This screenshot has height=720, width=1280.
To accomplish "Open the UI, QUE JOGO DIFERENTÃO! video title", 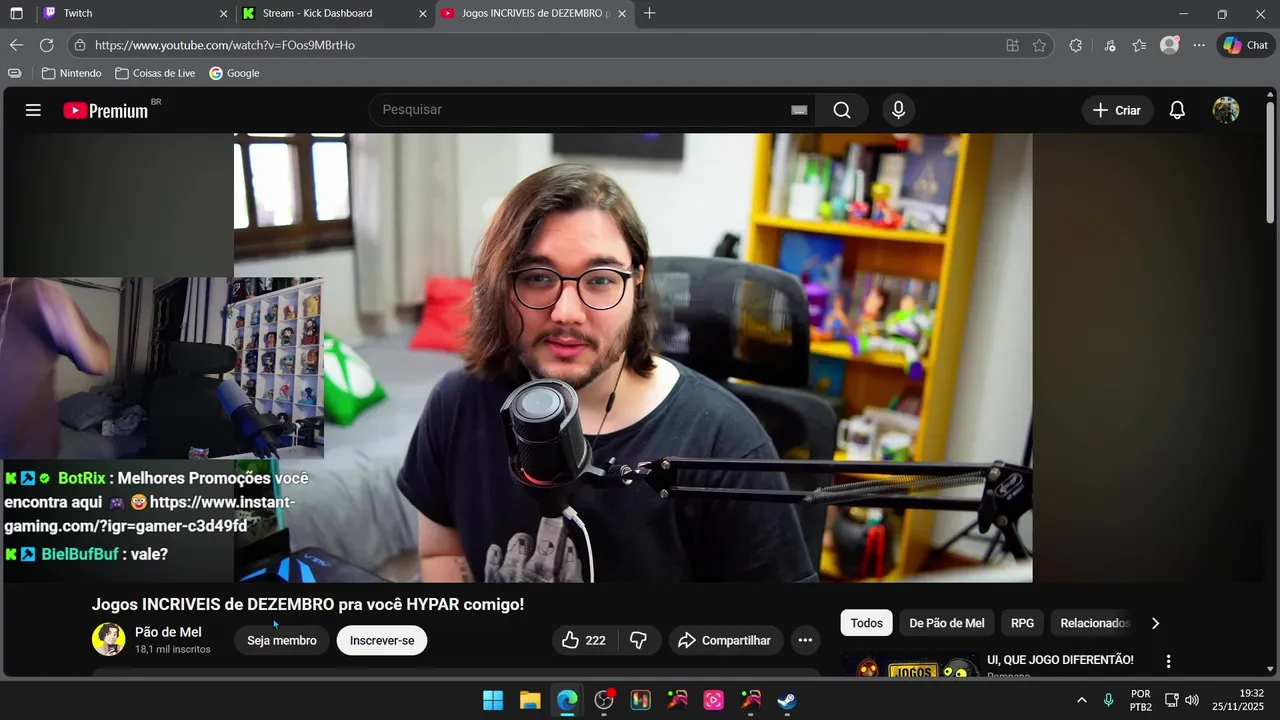I will 1060,660.
